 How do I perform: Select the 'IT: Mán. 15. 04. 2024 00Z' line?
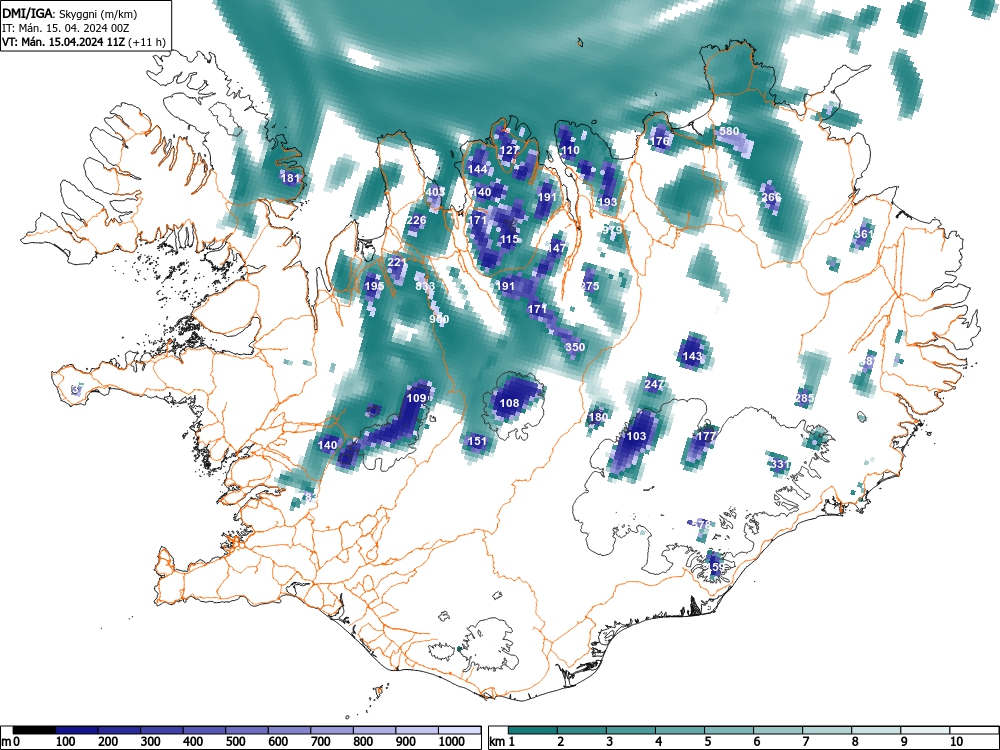67,28
